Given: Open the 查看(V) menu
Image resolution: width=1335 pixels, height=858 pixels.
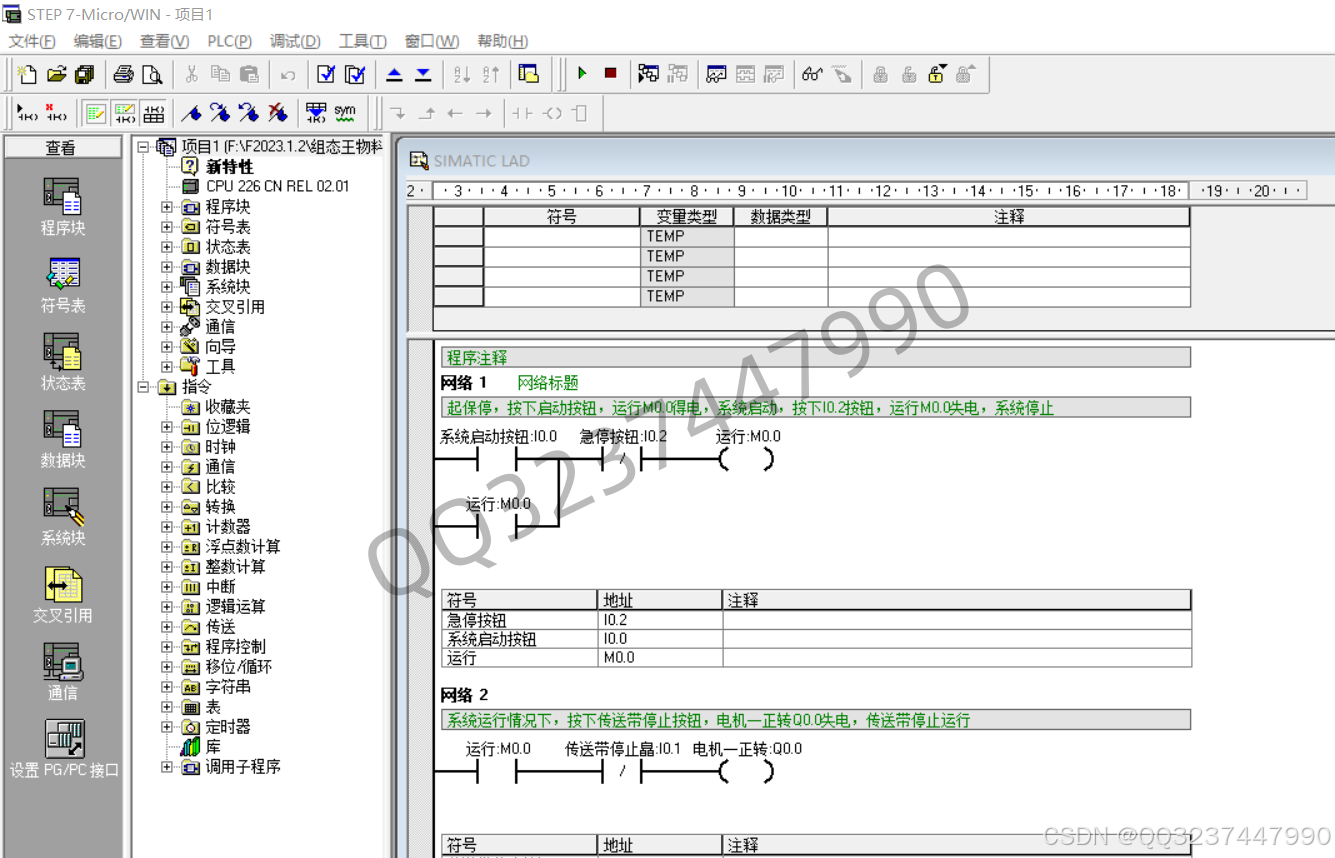Looking at the screenshot, I should [164, 41].
